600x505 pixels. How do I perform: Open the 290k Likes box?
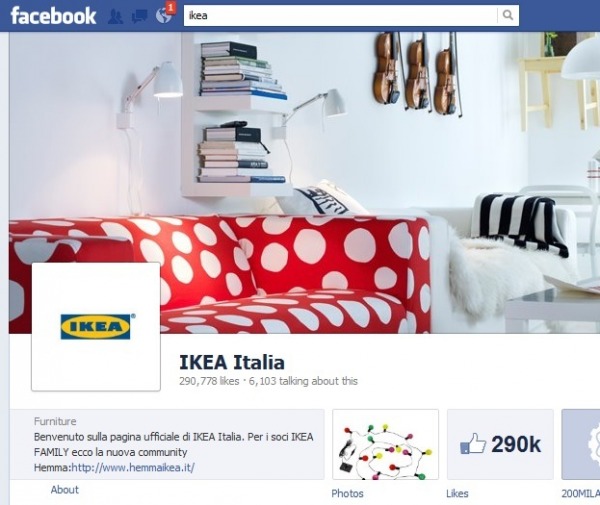pos(501,445)
